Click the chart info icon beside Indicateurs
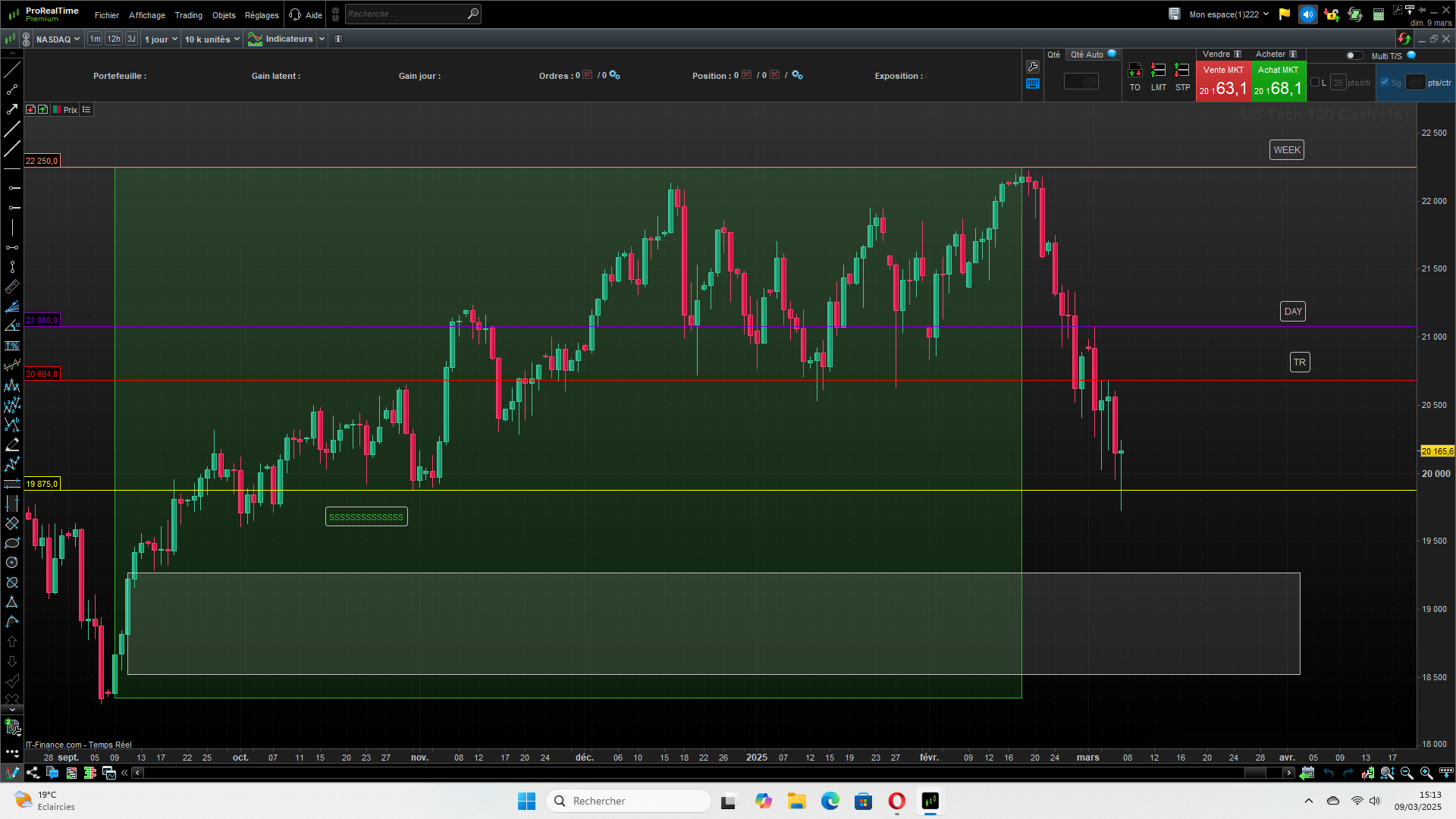 (x=338, y=39)
